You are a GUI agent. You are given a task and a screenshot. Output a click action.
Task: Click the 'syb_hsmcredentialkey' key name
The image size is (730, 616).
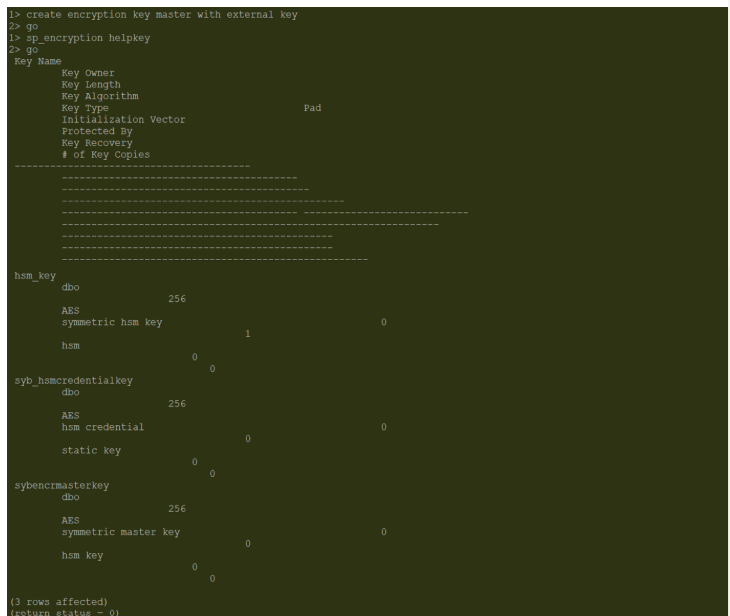click(x=74, y=381)
